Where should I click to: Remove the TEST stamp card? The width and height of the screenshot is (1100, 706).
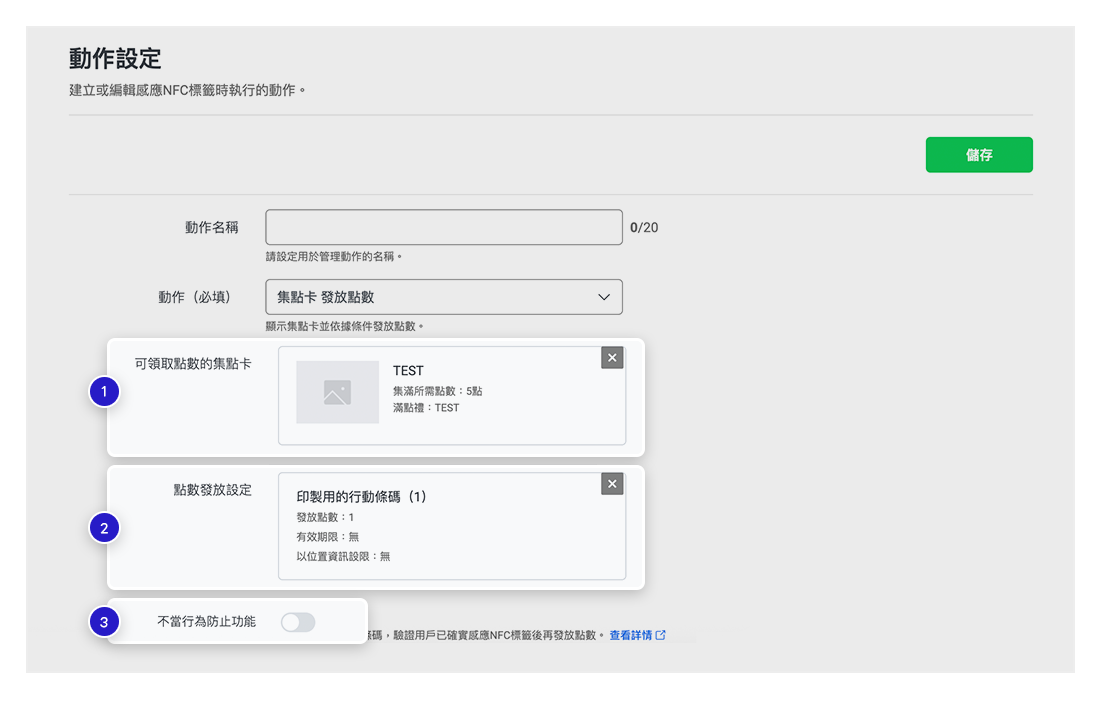pos(612,358)
